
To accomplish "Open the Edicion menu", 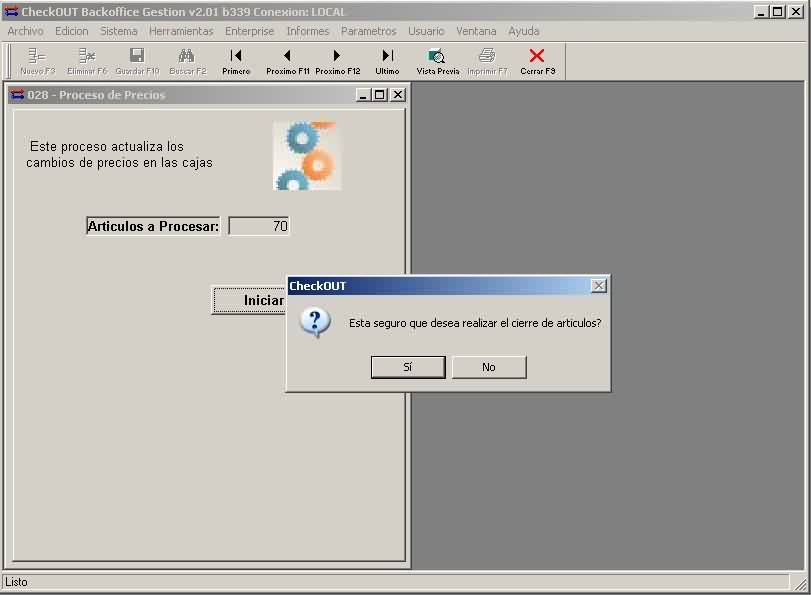I will point(71,31).
